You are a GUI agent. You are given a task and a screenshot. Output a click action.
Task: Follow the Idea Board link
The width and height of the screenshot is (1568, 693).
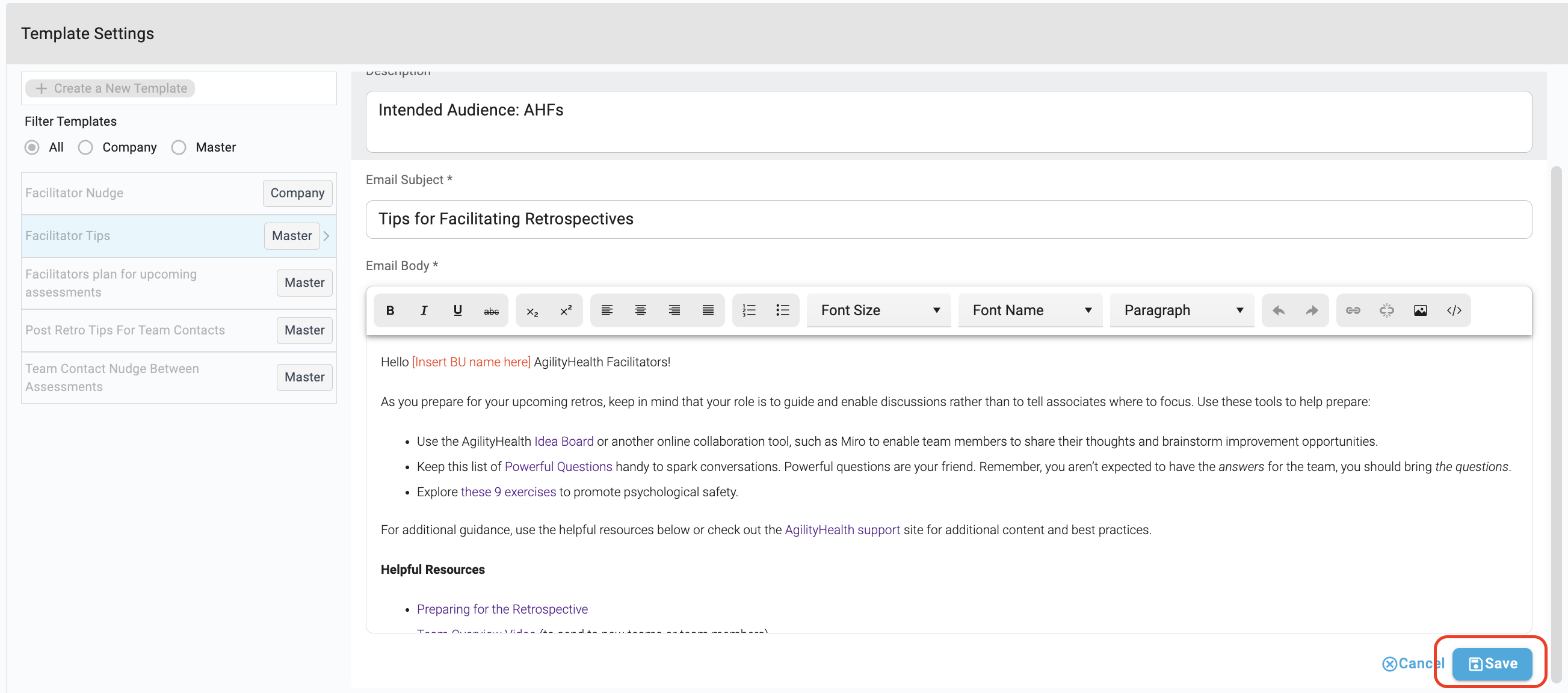(x=564, y=441)
